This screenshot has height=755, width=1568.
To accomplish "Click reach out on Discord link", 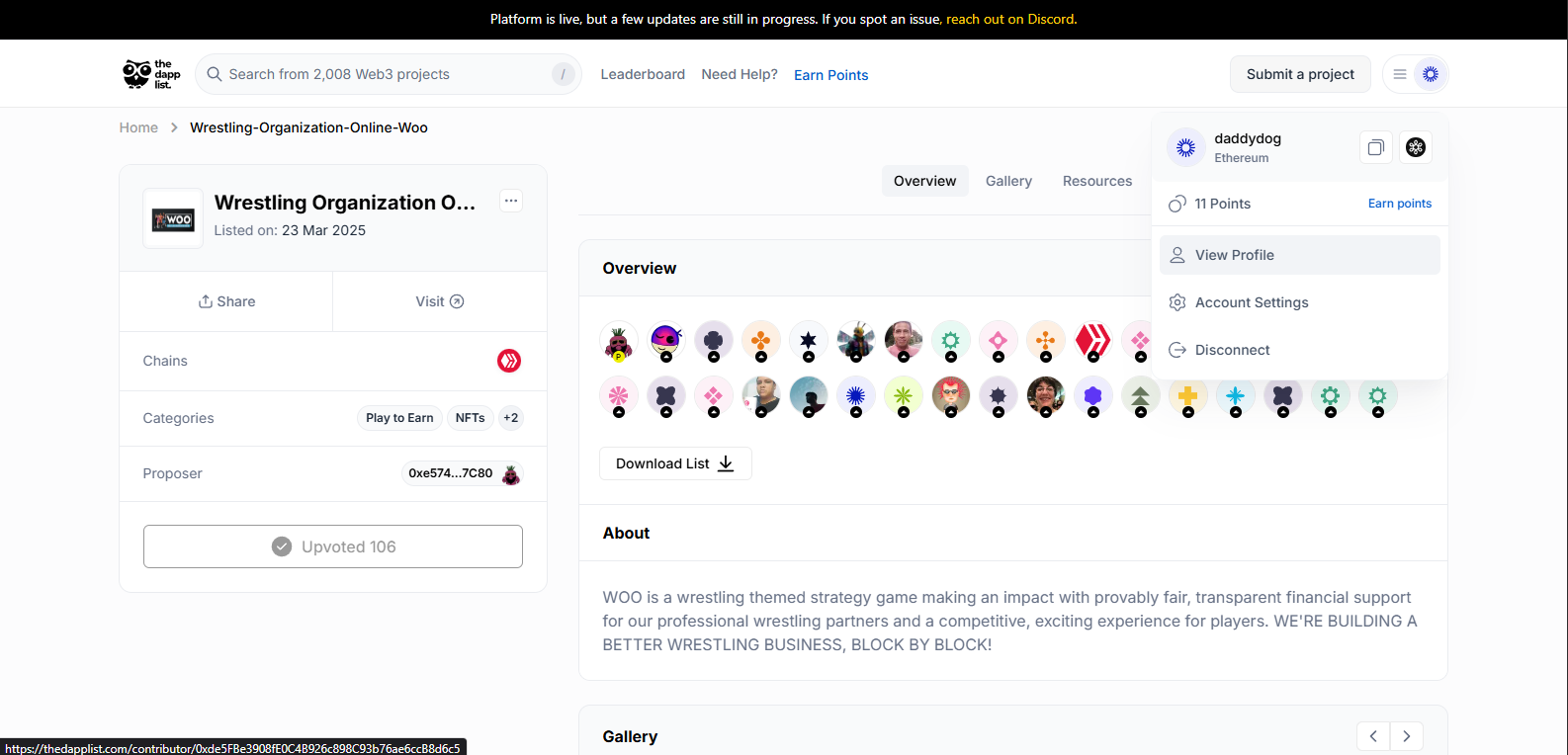I will click(x=1010, y=19).
